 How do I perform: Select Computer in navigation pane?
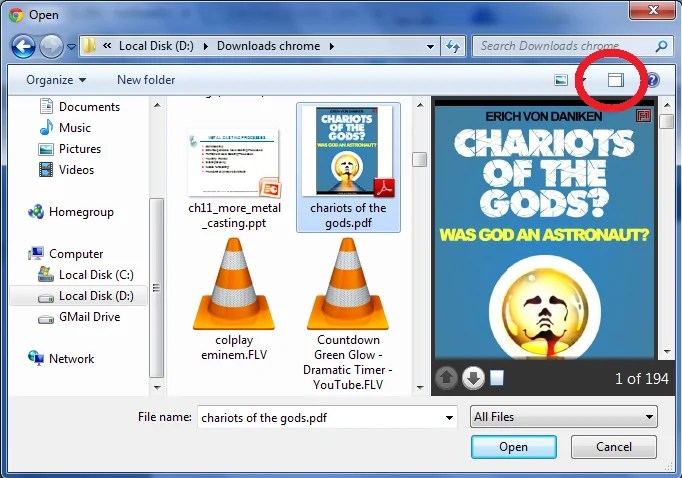pos(66,254)
